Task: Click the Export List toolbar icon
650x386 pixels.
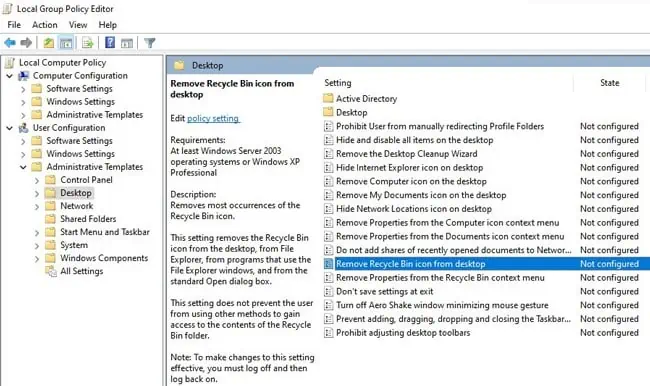Action: click(87, 42)
